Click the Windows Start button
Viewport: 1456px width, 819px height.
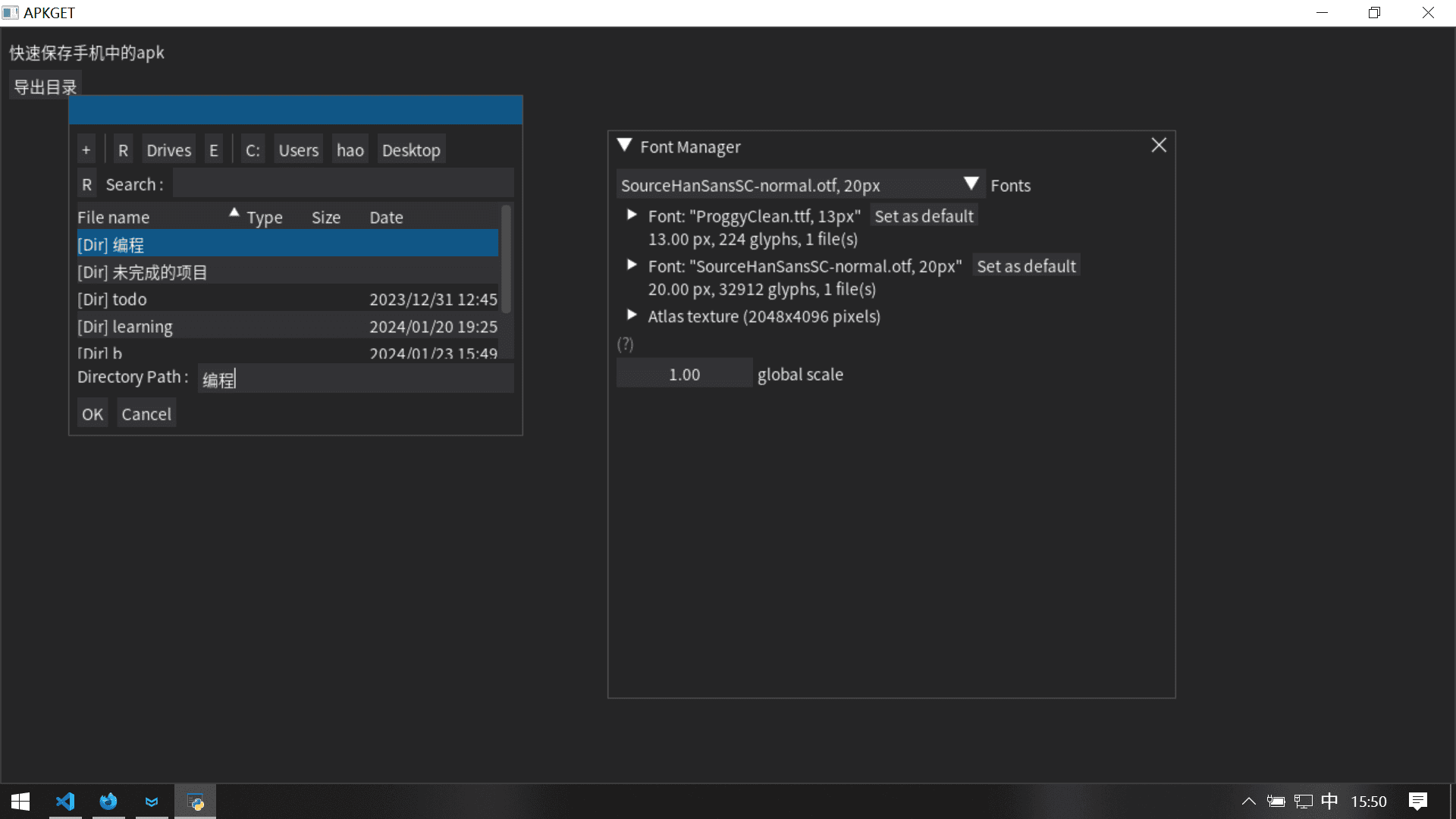[x=20, y=802]
